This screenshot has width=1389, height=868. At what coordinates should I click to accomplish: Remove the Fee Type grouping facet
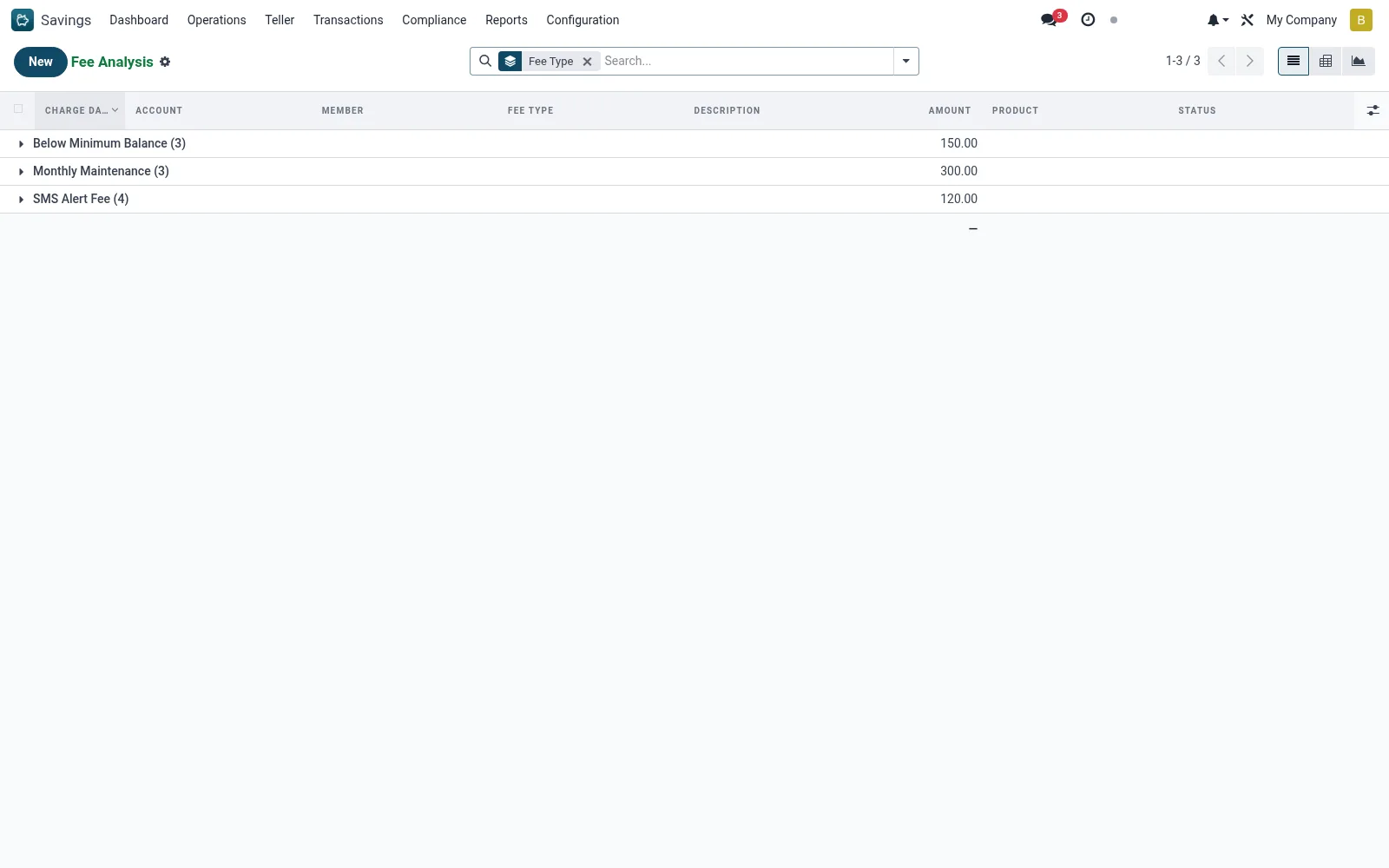click(587, 62)
